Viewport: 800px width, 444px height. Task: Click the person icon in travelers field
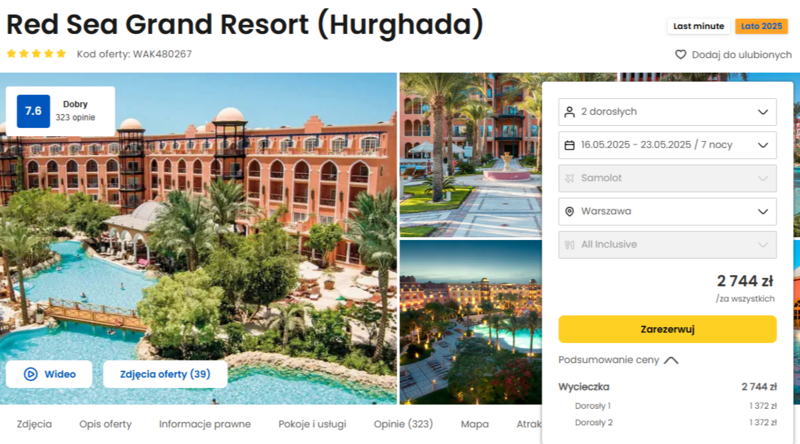[x=569, y=112]
